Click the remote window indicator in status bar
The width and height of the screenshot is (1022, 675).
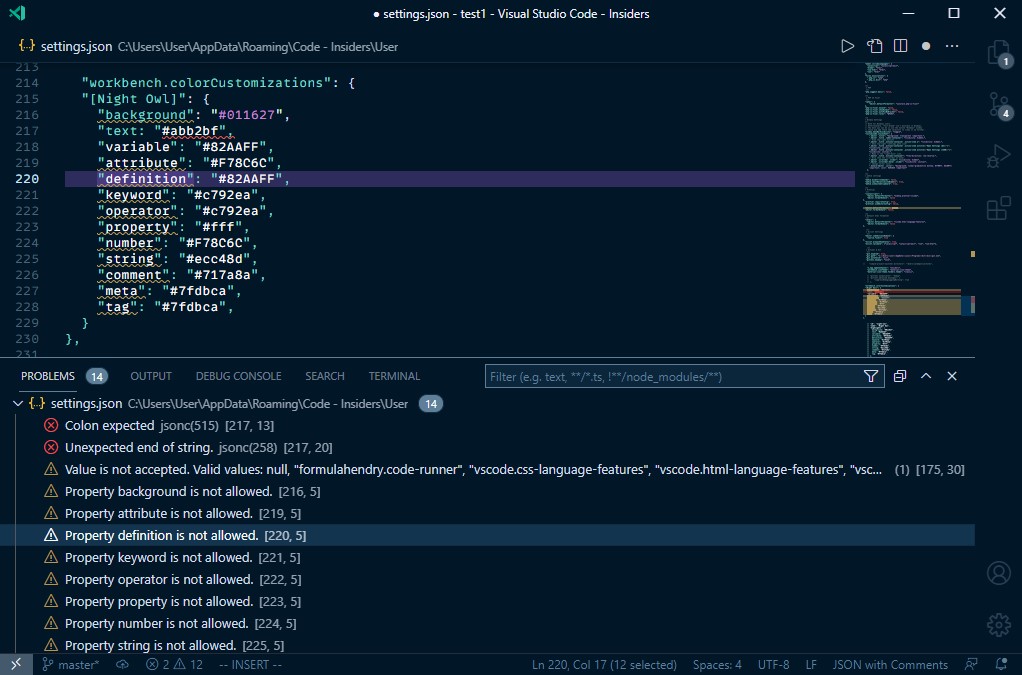pos(16,665)
